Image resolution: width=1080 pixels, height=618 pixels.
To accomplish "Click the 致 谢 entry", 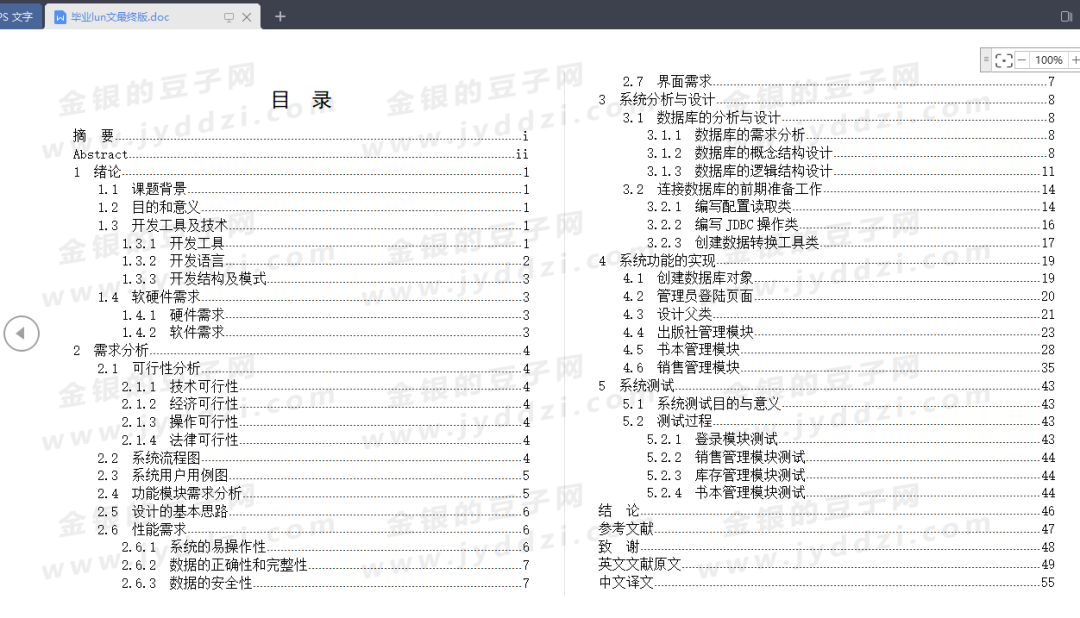I will click(x=827, y=546).
